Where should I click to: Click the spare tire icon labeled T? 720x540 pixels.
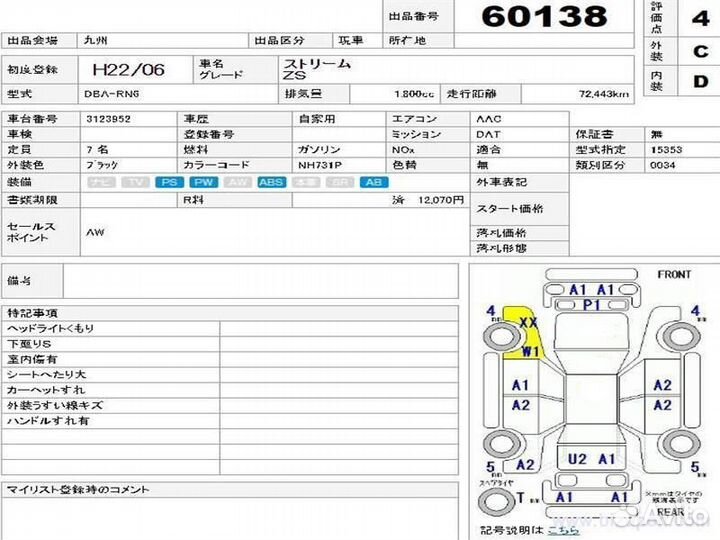(x=495, y=501)
